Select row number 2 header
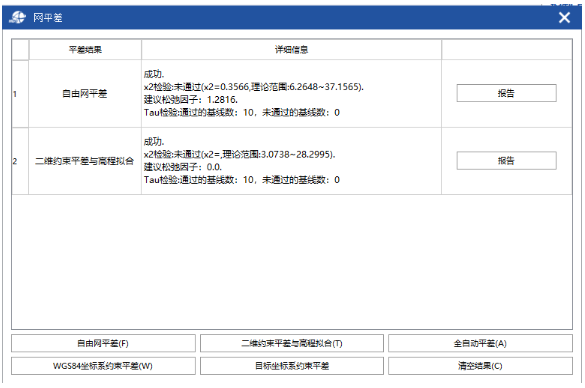The image size is (585, 388). pos(20,161)
